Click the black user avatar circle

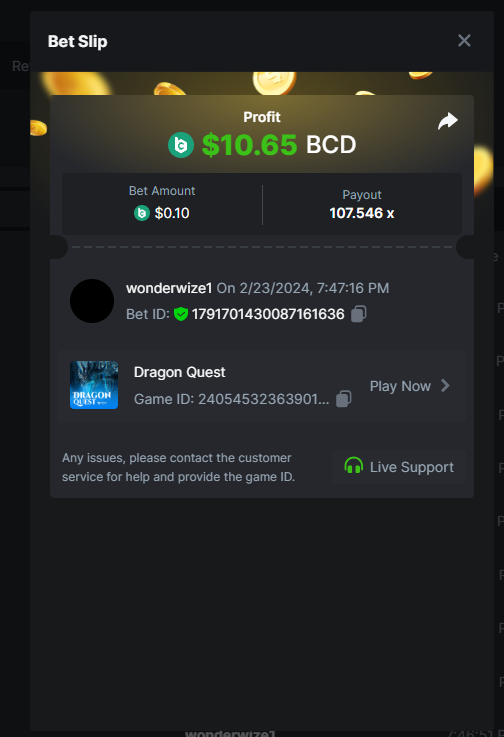[x=92, y=301]
